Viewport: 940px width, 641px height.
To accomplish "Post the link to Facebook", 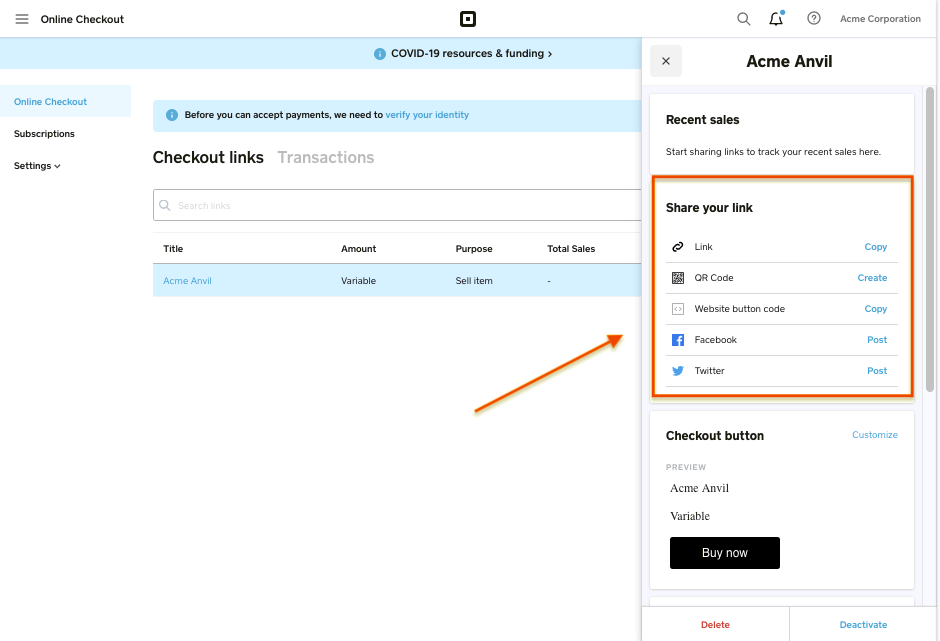I will point(877,340).
